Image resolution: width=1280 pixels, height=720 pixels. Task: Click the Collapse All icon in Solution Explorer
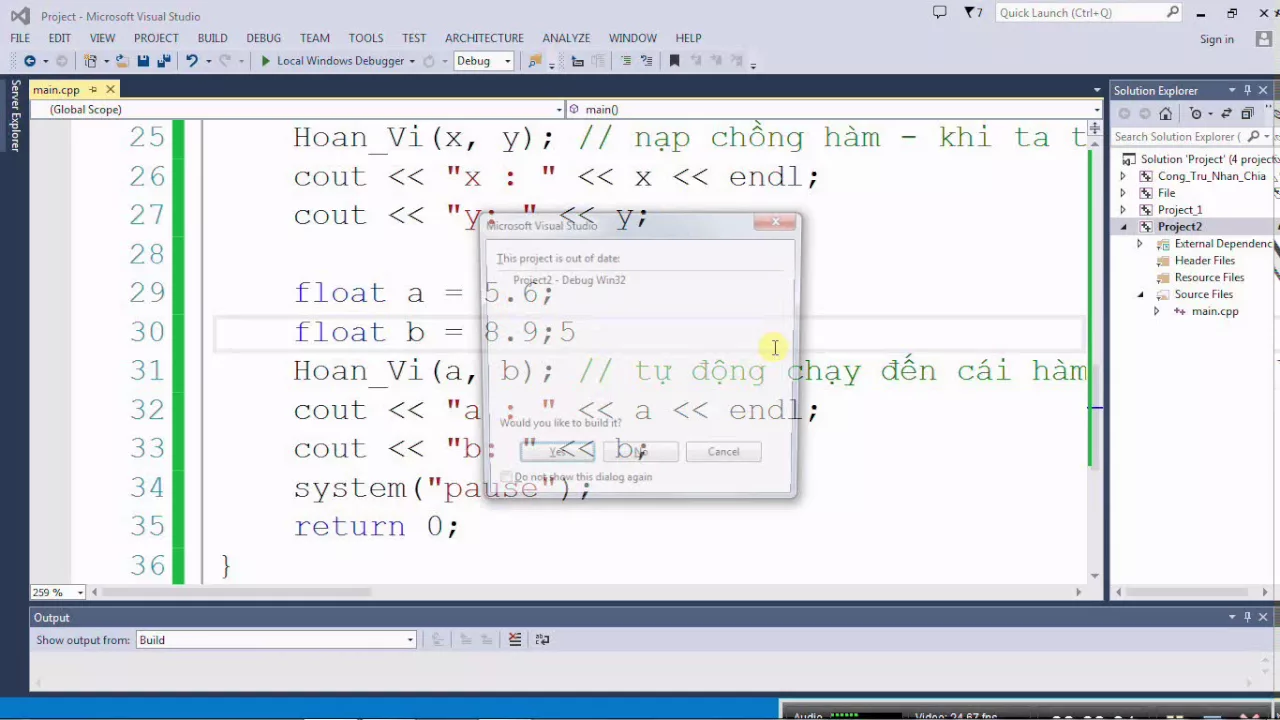pos(1247,113)
